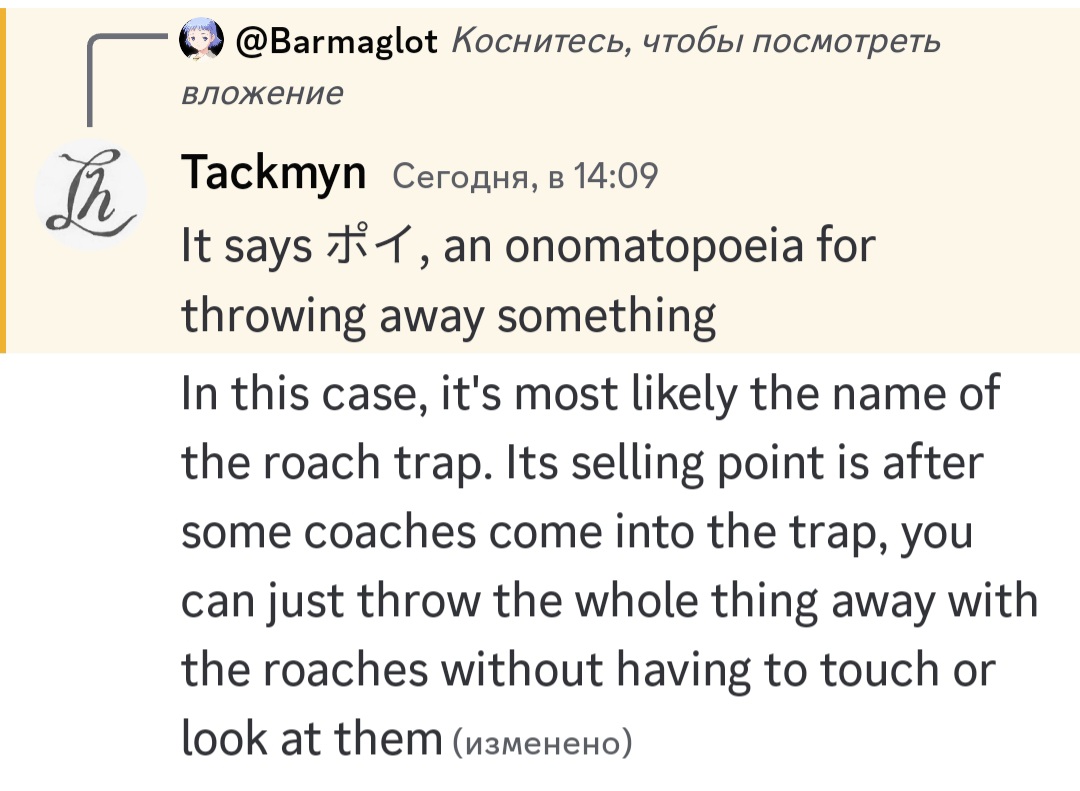Tap the @Barmaglot username mention
Viewport: 1080px width, 791px height.
coord(336,41)
